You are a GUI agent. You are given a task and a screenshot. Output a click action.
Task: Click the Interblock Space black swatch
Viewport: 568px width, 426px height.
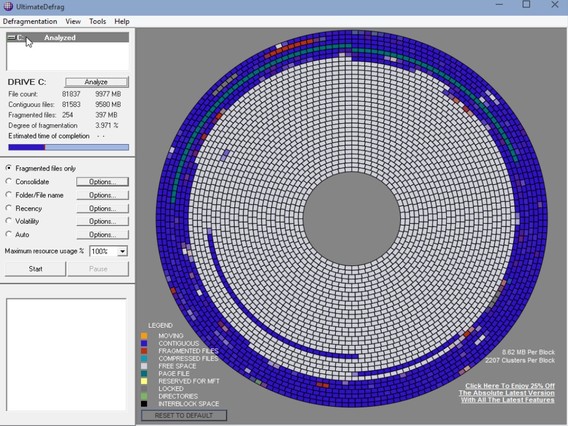[144, 404]
